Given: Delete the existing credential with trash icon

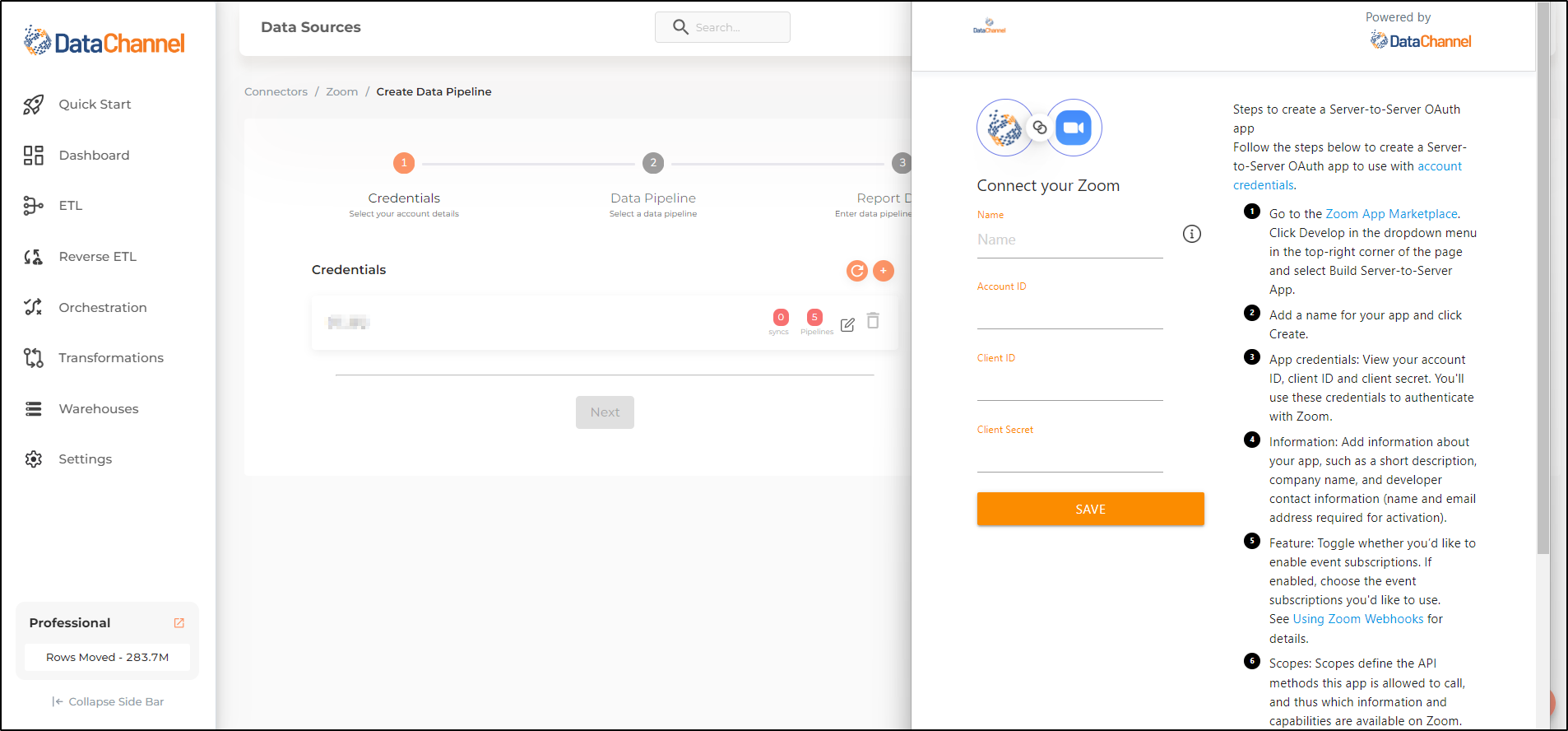Looking at the screenshot, I should coord(874,321).
